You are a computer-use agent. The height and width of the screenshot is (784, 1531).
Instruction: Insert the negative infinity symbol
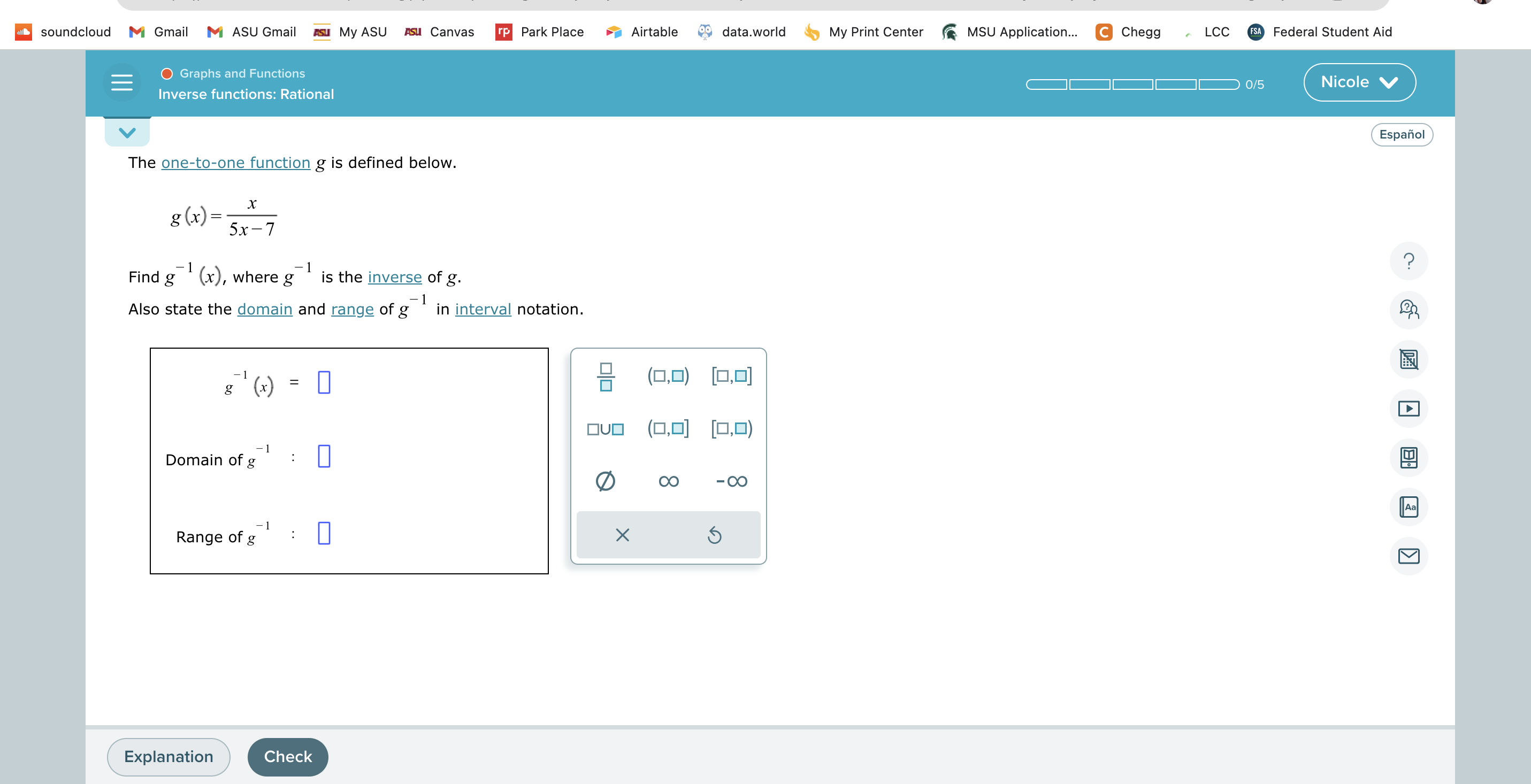coord(732,481)
